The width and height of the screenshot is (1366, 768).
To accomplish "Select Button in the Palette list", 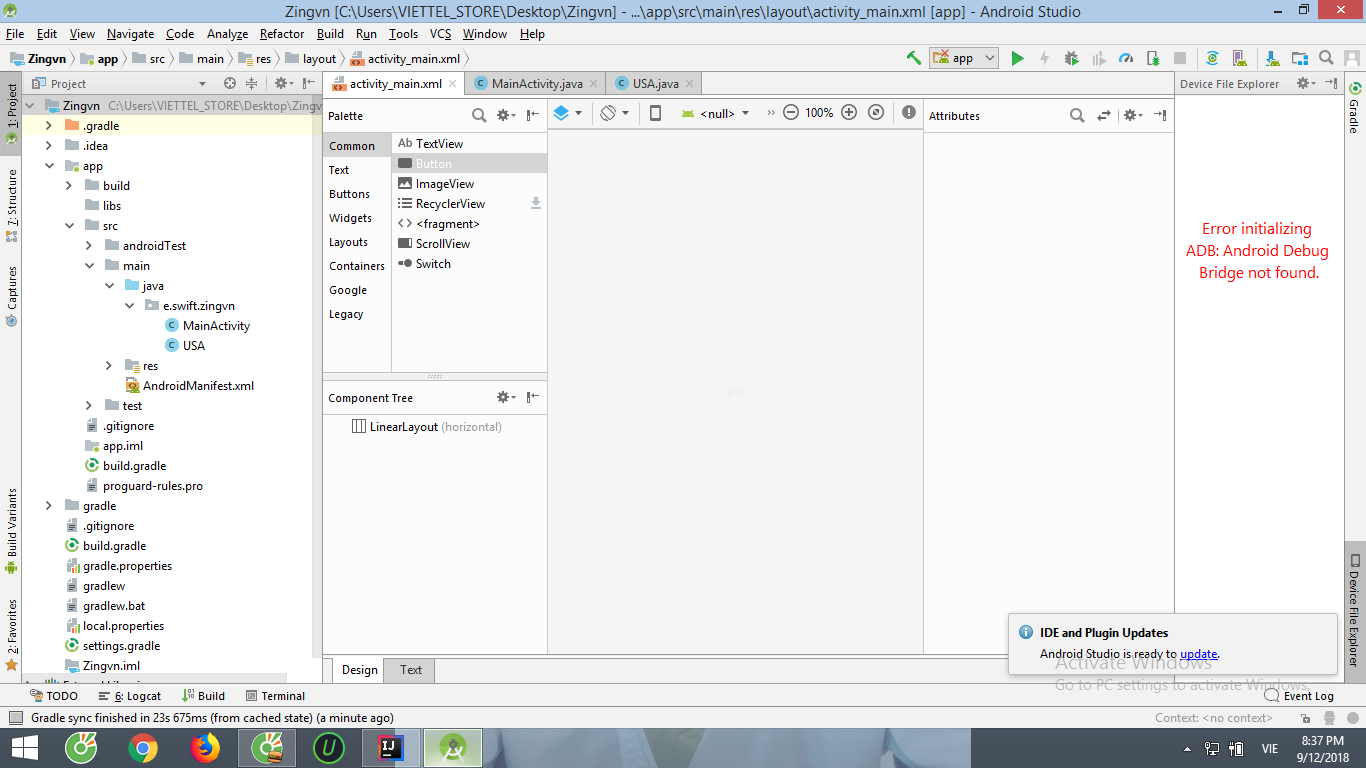I will 434,164.
